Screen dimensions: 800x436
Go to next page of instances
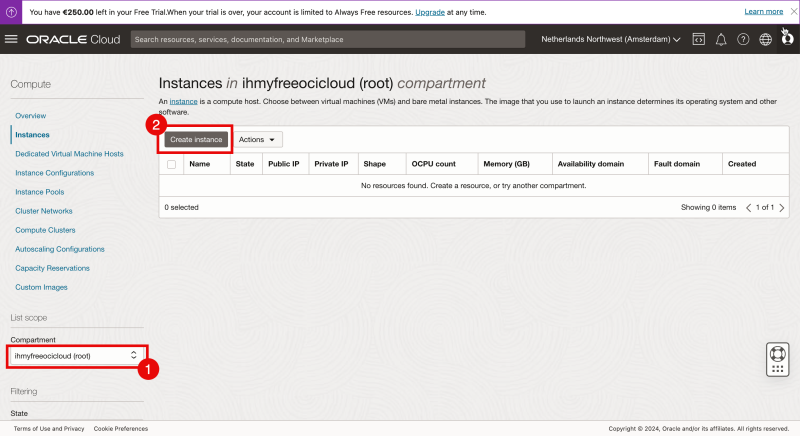pyautogui.click(x=781, y=207)
